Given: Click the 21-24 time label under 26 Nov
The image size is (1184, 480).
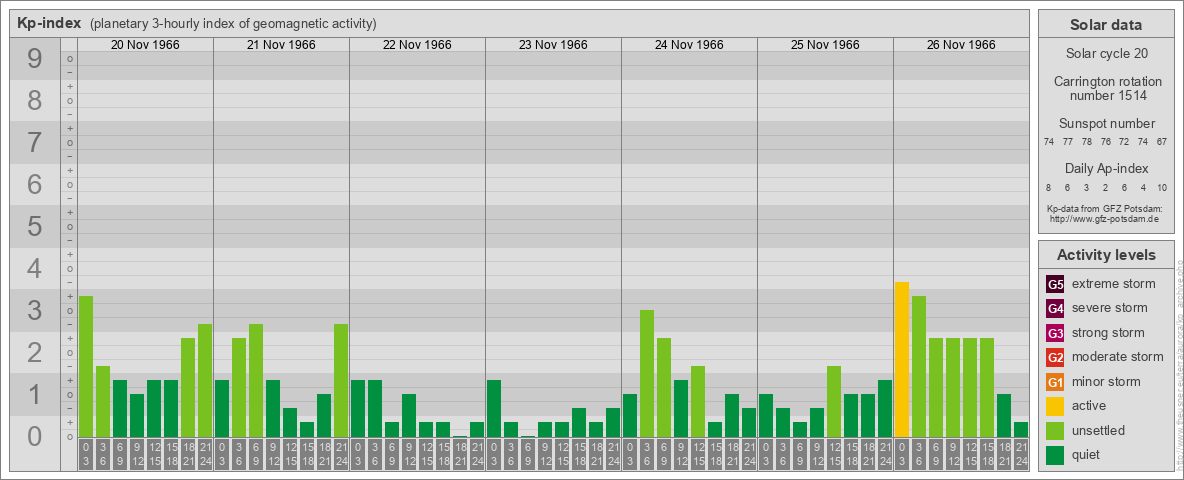Looking at the screenshot, I should coord(1021,455).
